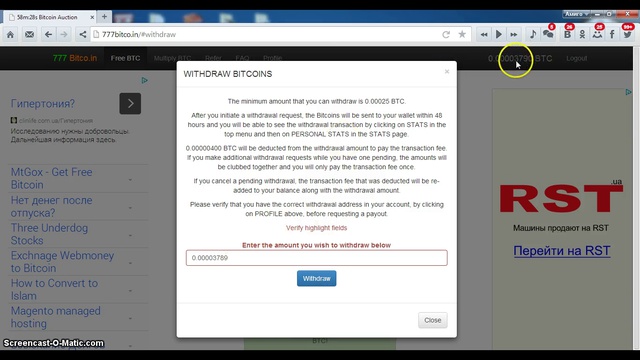The height and width of the screenshot is (360, 640).
Task: Open How to Convert to Islam link
Action: (54, 289)
